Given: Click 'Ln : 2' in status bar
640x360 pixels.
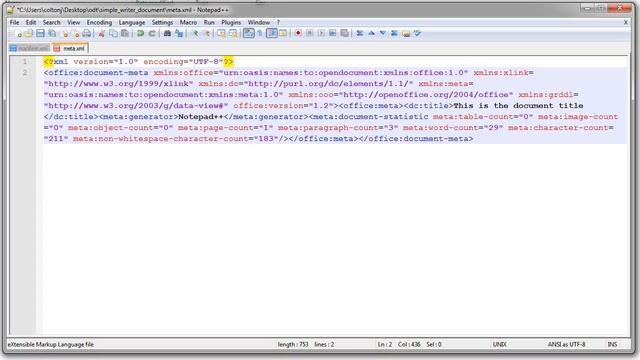Looking at the screenshot, I should click(x=385, y=344).
